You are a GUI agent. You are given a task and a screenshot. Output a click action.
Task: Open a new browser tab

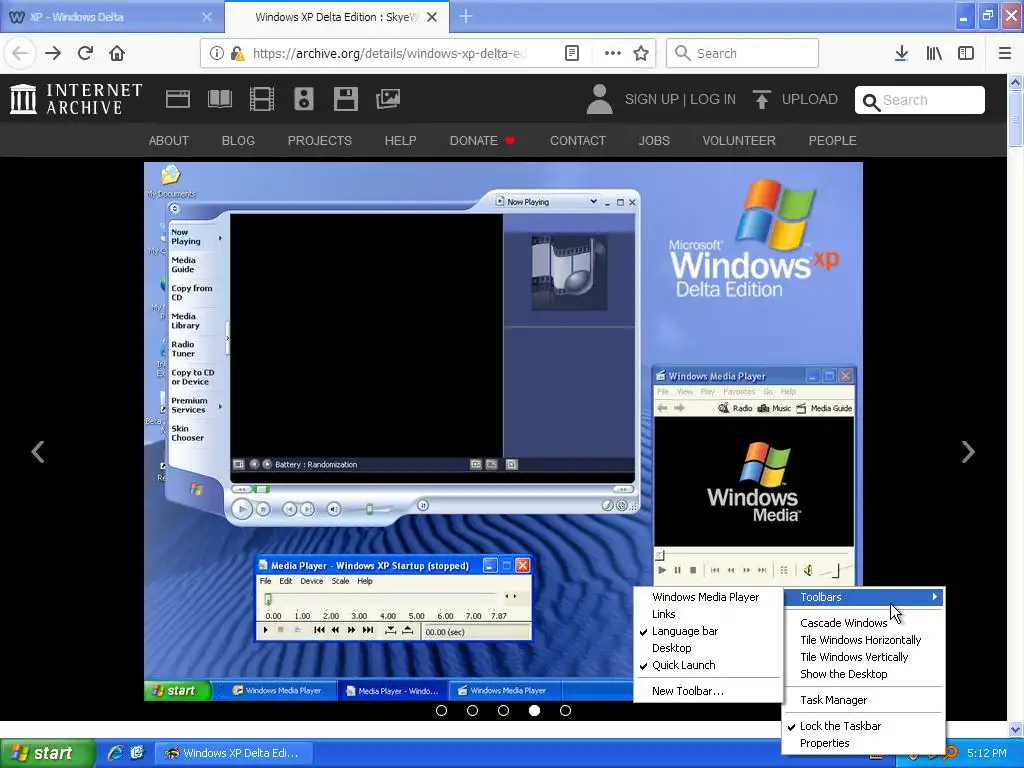[466, 16]
